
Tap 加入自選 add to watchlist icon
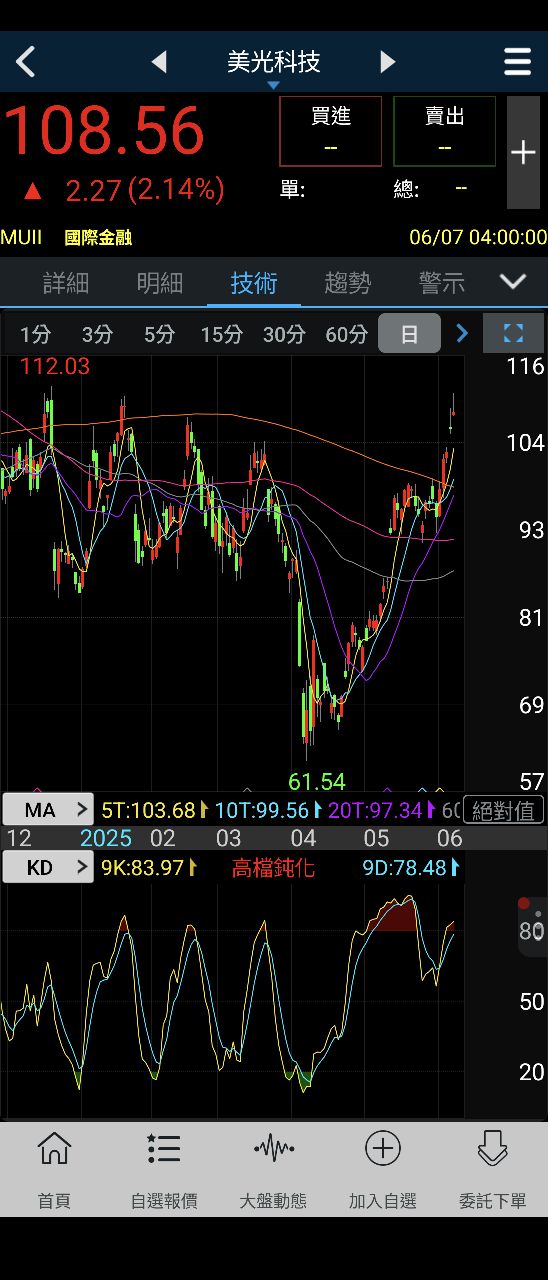pyautogui.click(x=383, y=1169)
